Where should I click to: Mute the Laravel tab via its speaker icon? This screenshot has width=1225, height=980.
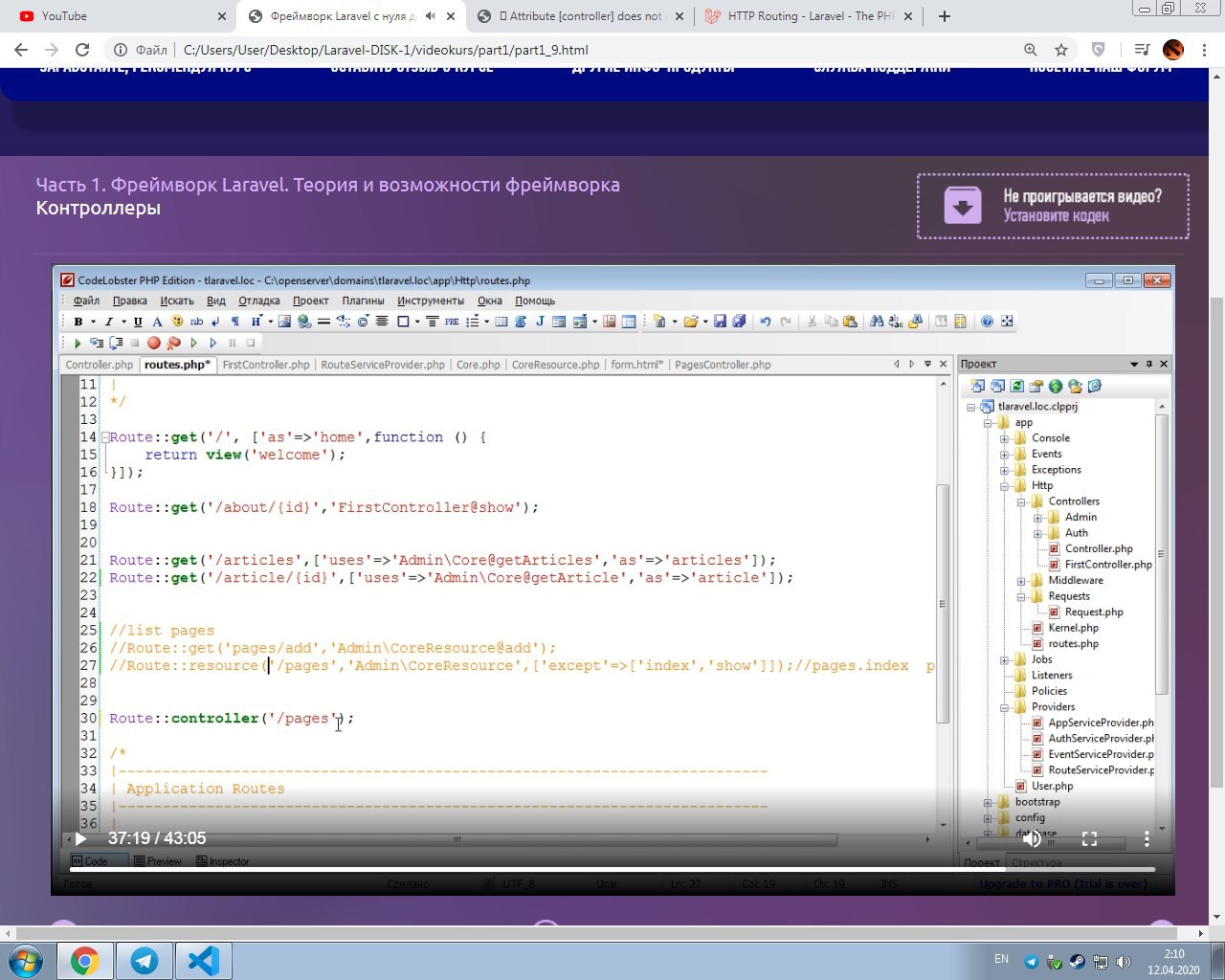point(431,16)
